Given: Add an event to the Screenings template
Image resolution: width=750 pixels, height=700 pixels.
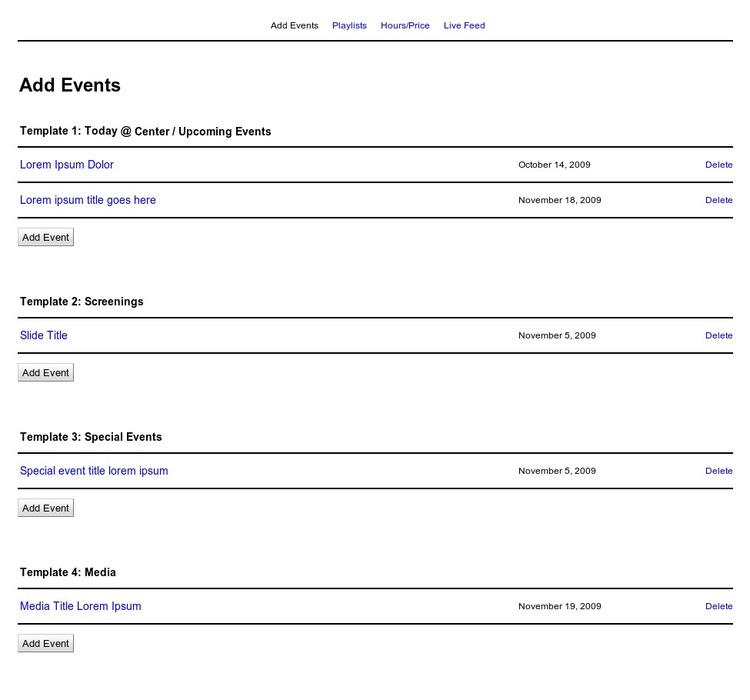Looking at the screenshot, I should coord(46,373).
